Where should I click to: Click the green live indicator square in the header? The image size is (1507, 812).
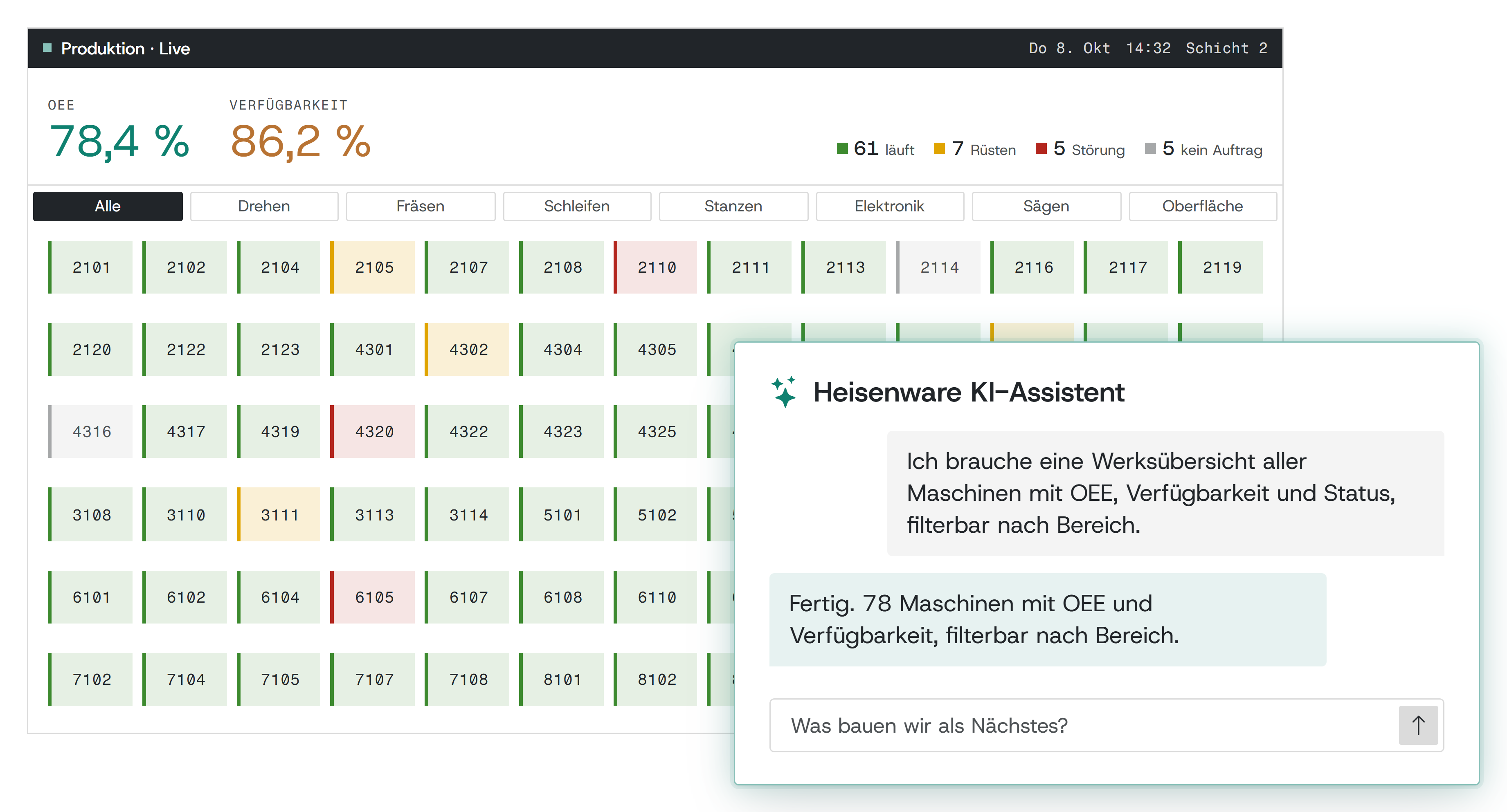(x=47, y=48)
